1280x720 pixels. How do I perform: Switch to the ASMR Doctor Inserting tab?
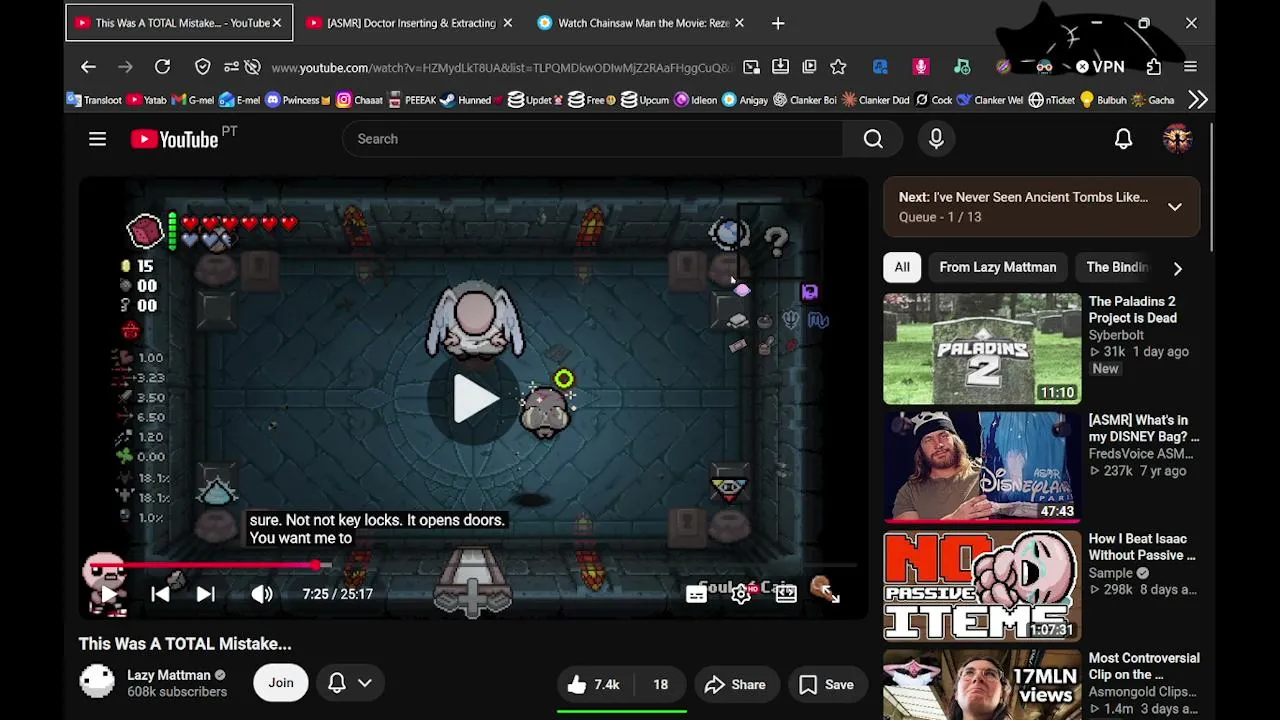(411, 23)
